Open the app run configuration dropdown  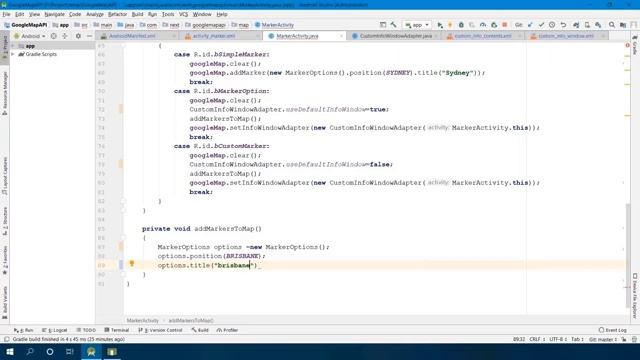click(417, 25)
